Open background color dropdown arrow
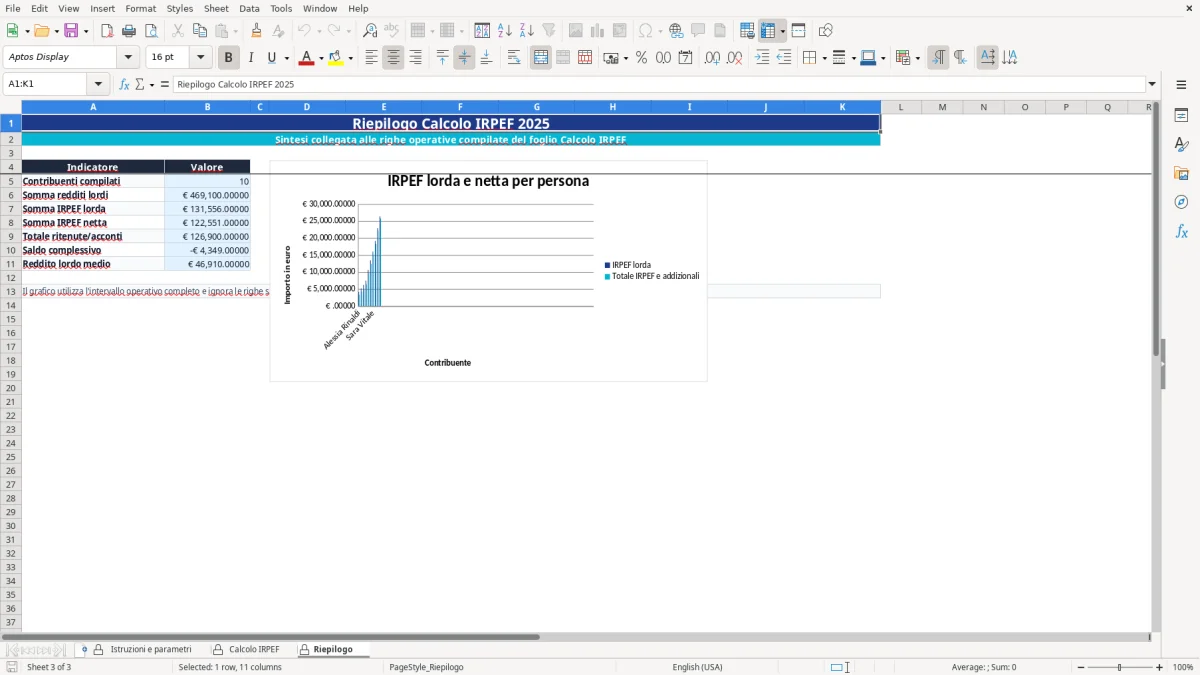 350,58
